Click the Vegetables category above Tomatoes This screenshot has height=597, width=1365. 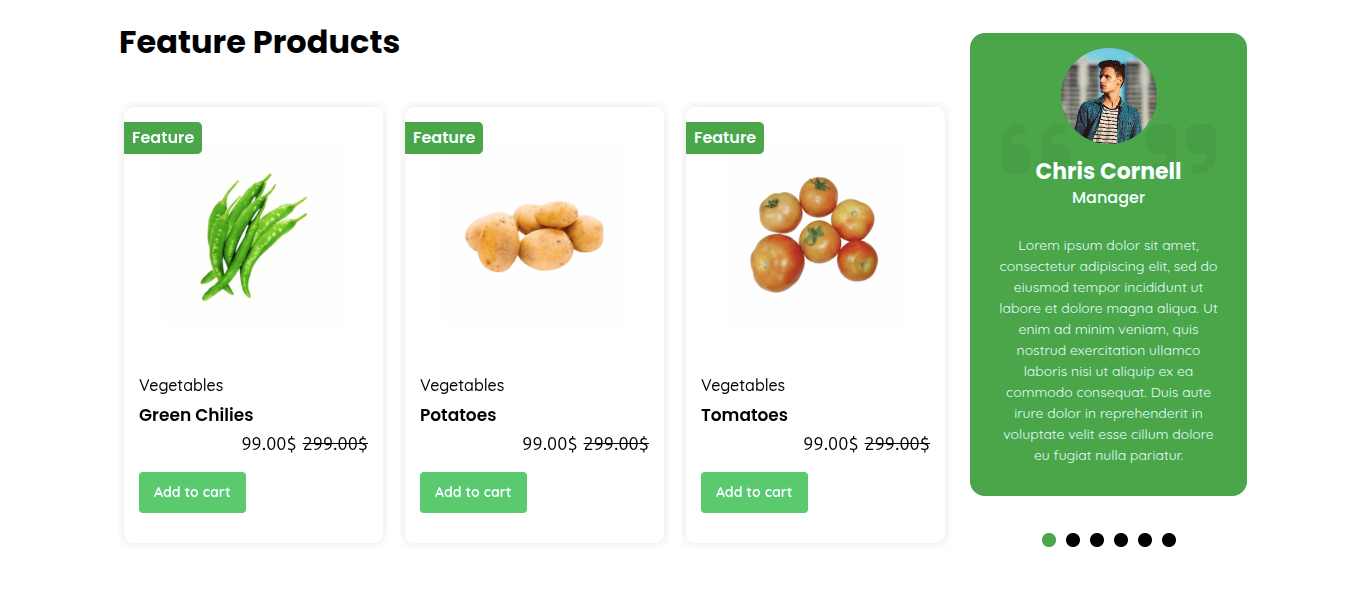click(x=743, y=385)
